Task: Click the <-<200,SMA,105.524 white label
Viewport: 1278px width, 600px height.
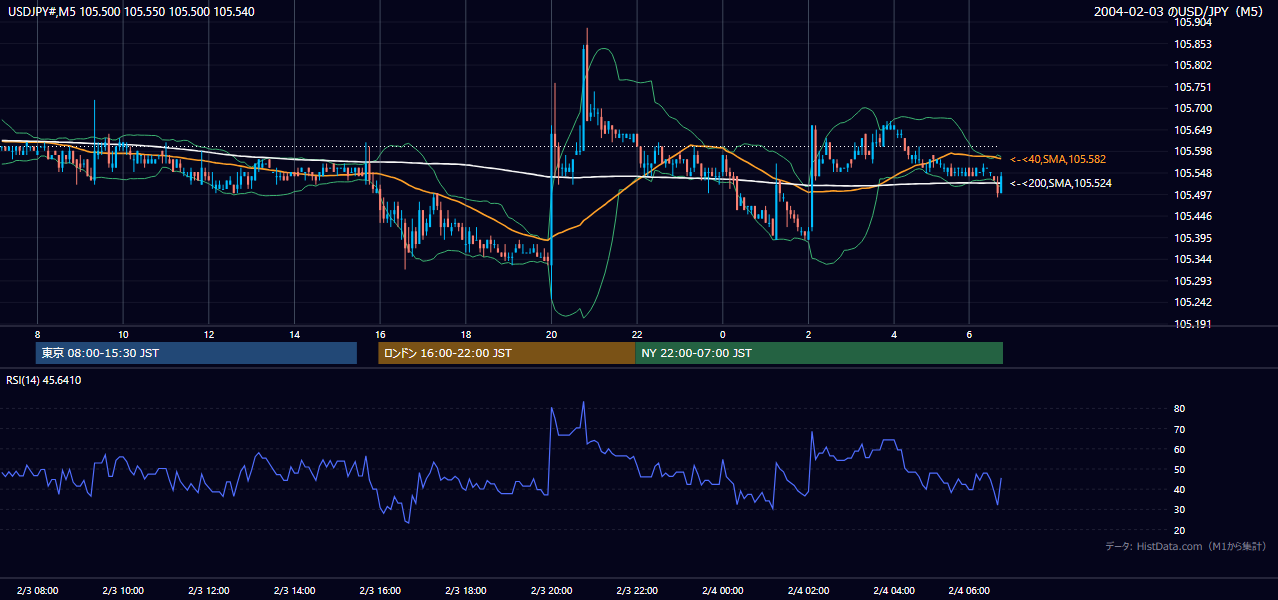Action: coord(1060,183)
